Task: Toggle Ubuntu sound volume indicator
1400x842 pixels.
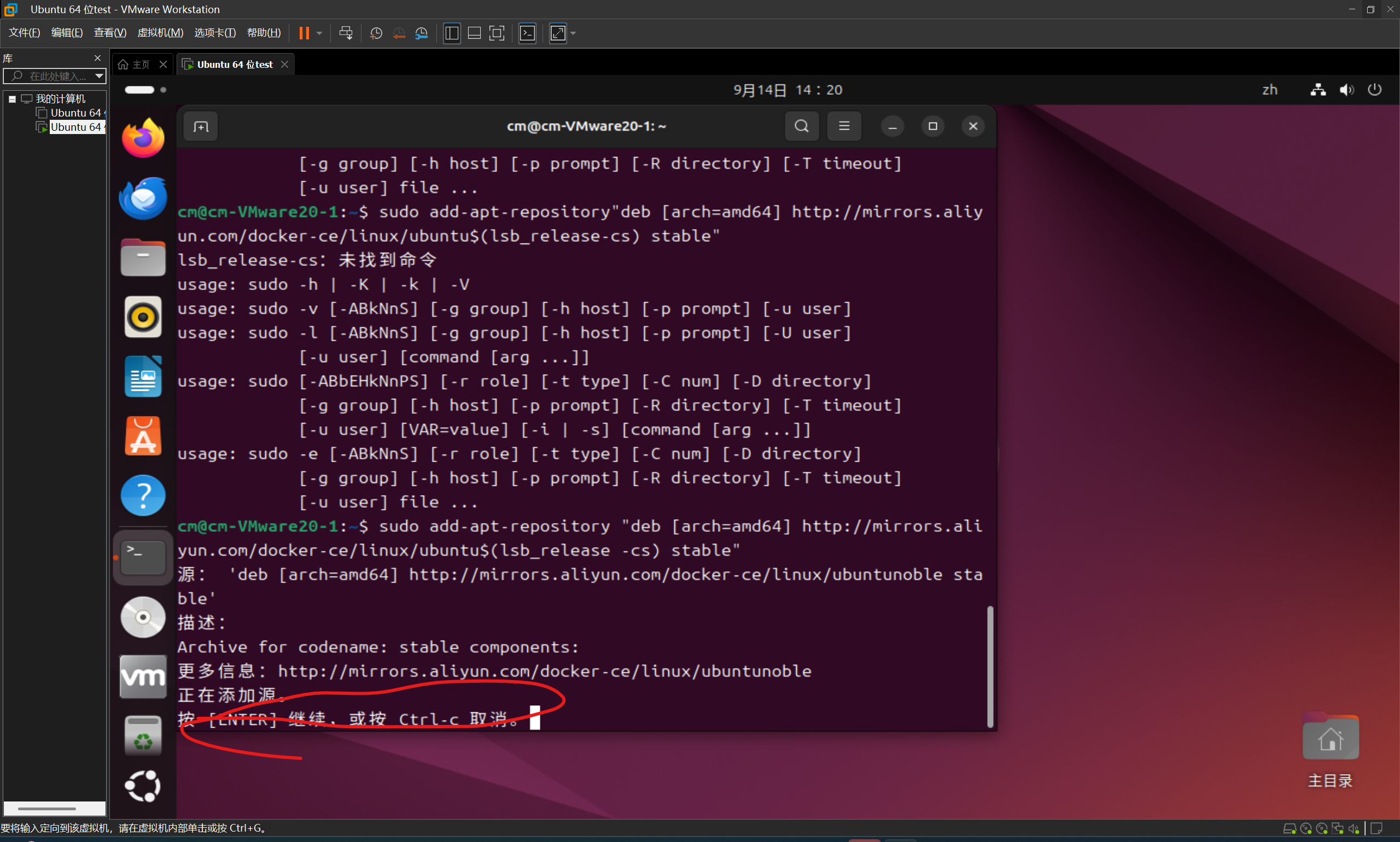Action: tap(1346, 90)
